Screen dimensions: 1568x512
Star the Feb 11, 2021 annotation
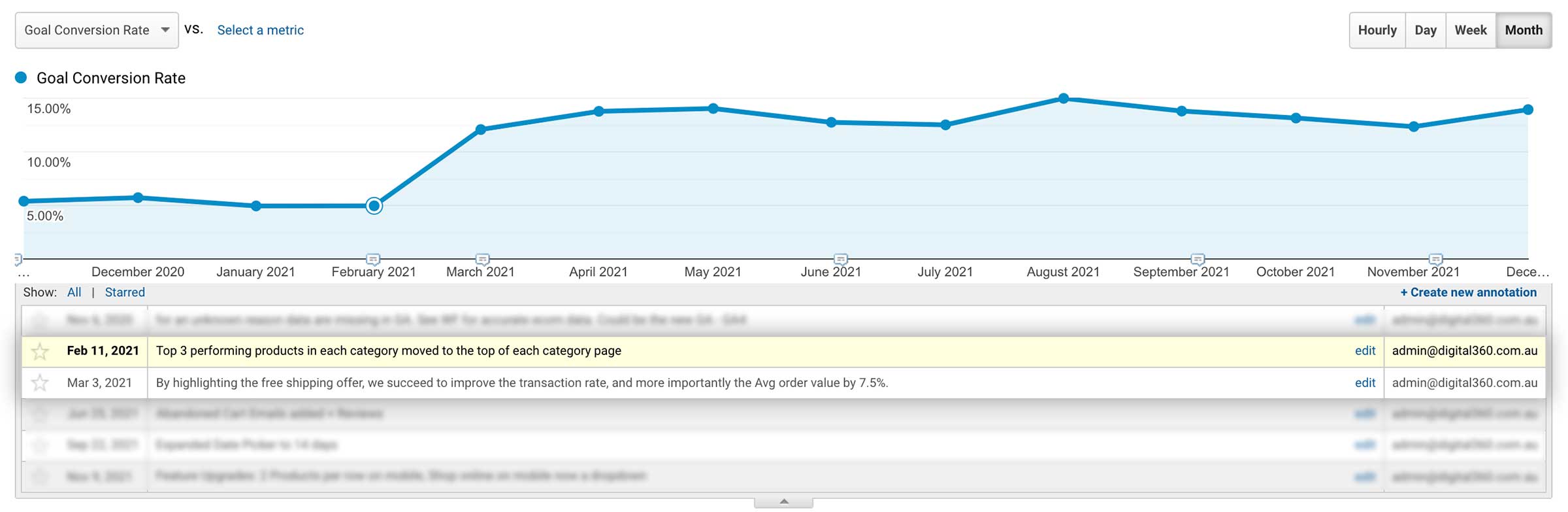click(x=41, y=352)
